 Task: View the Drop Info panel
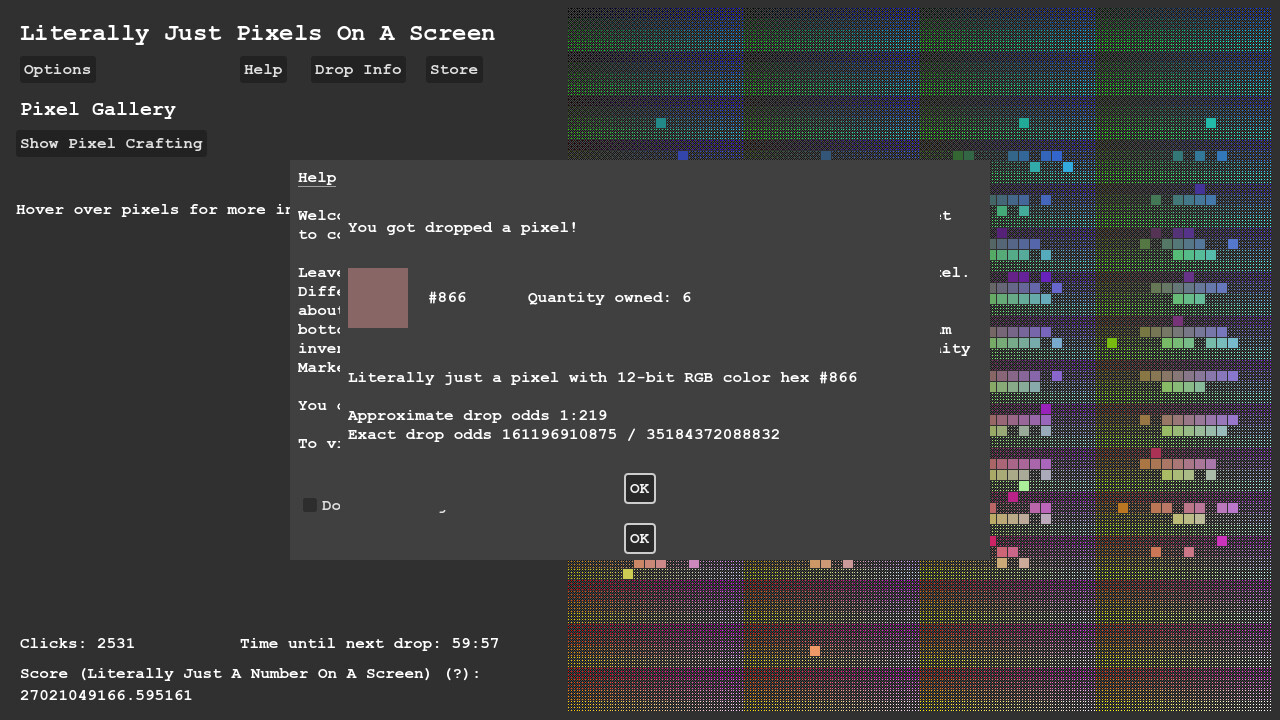(358, 69)
